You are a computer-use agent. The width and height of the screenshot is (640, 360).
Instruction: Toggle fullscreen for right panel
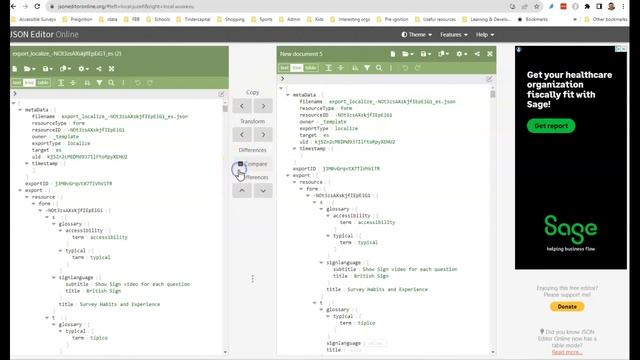click(x=490, y=54)
